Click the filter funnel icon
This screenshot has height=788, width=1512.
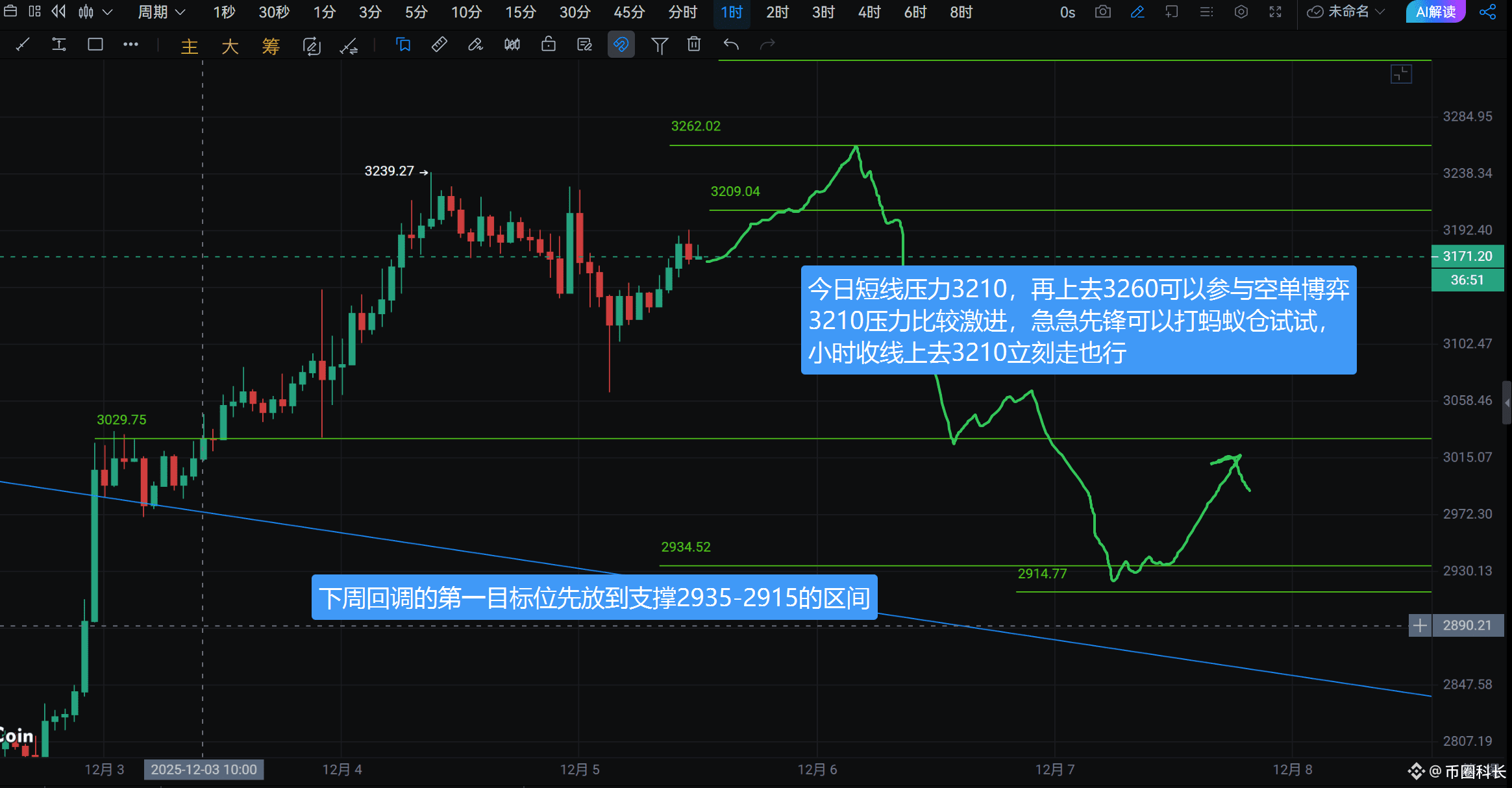[659, 45]
